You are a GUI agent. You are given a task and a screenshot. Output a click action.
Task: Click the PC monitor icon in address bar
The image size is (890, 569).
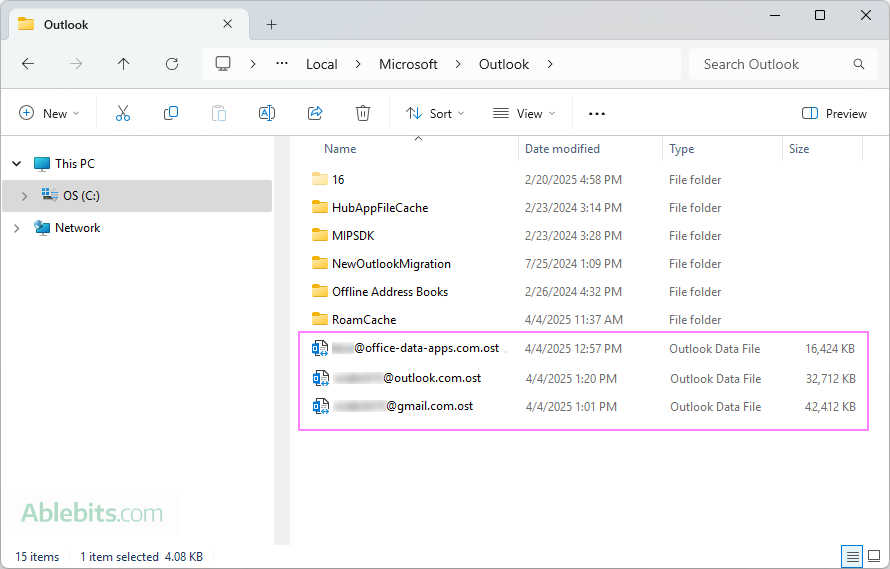[222, 64]
